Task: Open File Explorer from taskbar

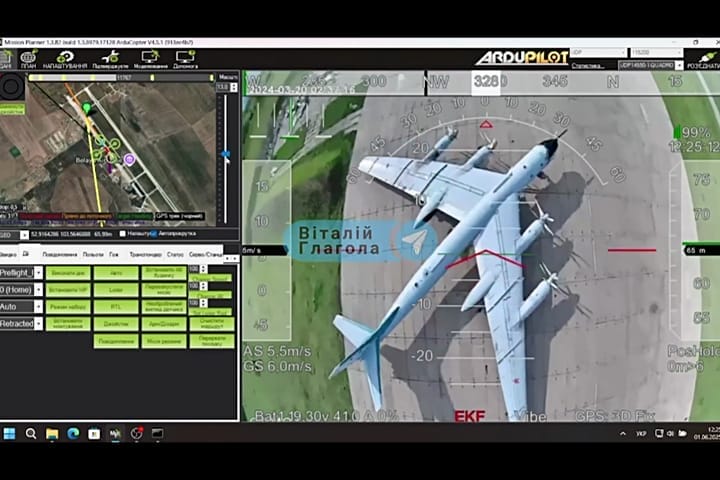Action: click(52, 433)
